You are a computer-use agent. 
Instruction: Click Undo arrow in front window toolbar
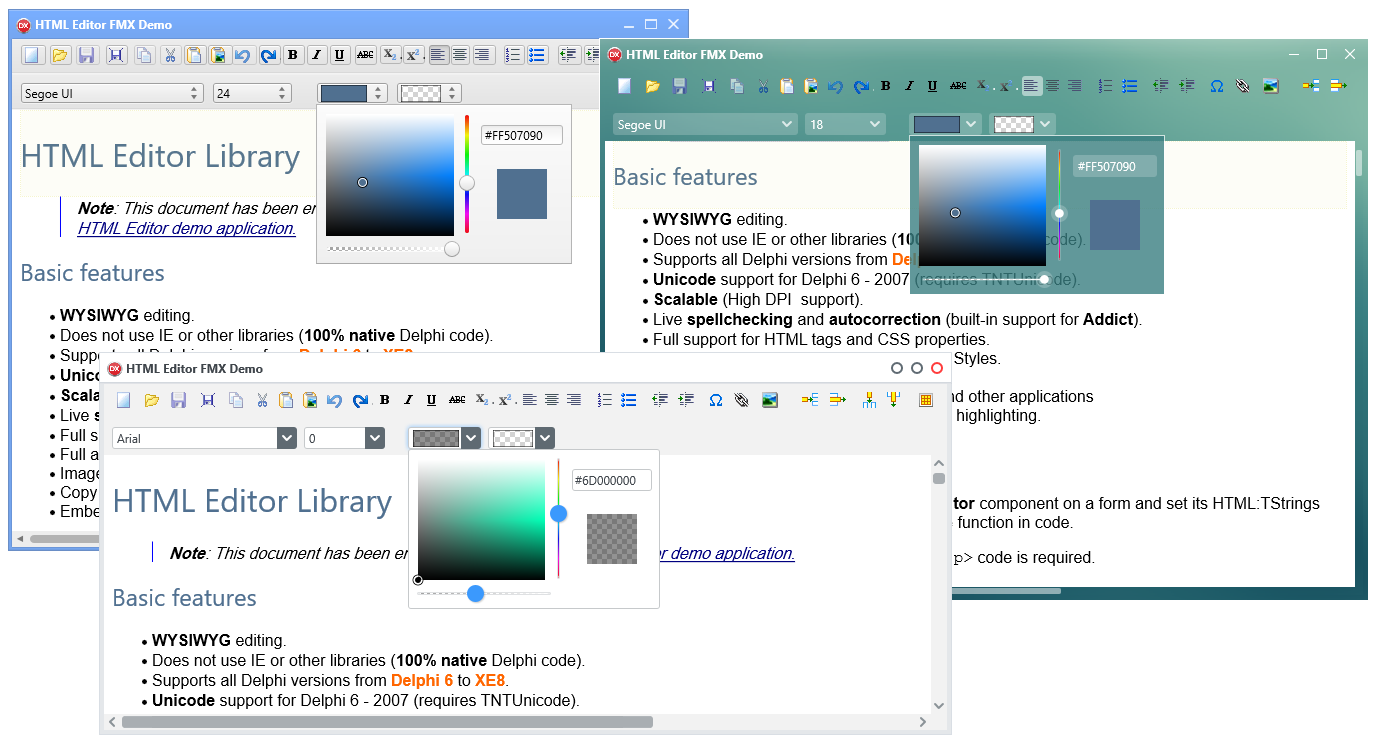pos(334,400)
